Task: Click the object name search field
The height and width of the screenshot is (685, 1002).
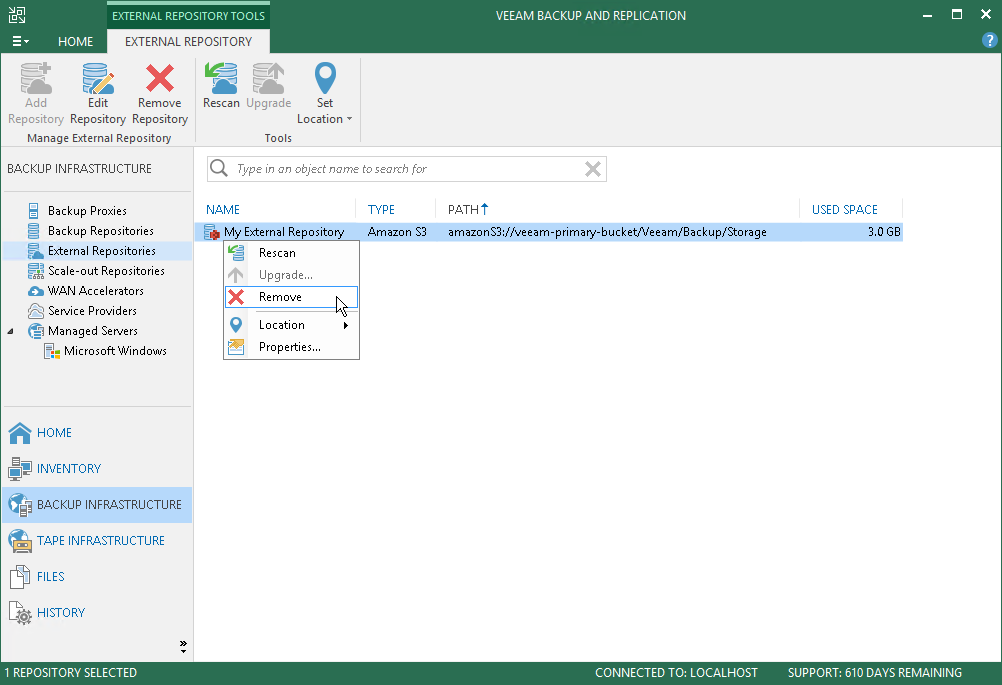Action: pyautogui.click(x=406, y=169)
